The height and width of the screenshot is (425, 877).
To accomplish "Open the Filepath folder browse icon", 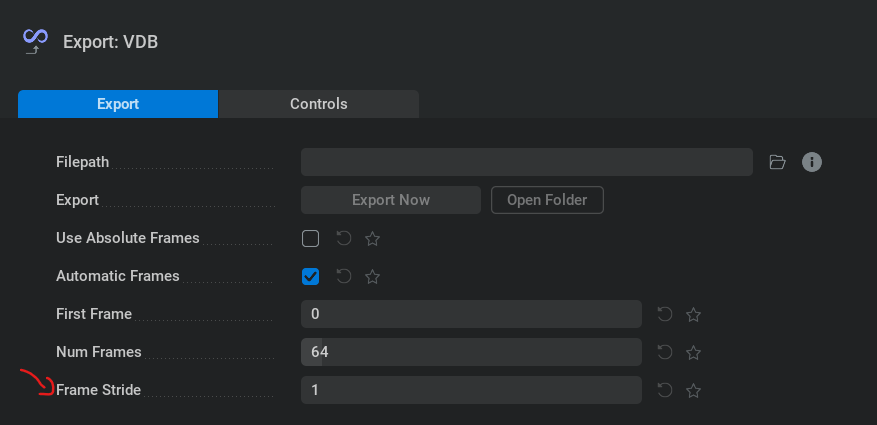I will click(x=777, y=162).
